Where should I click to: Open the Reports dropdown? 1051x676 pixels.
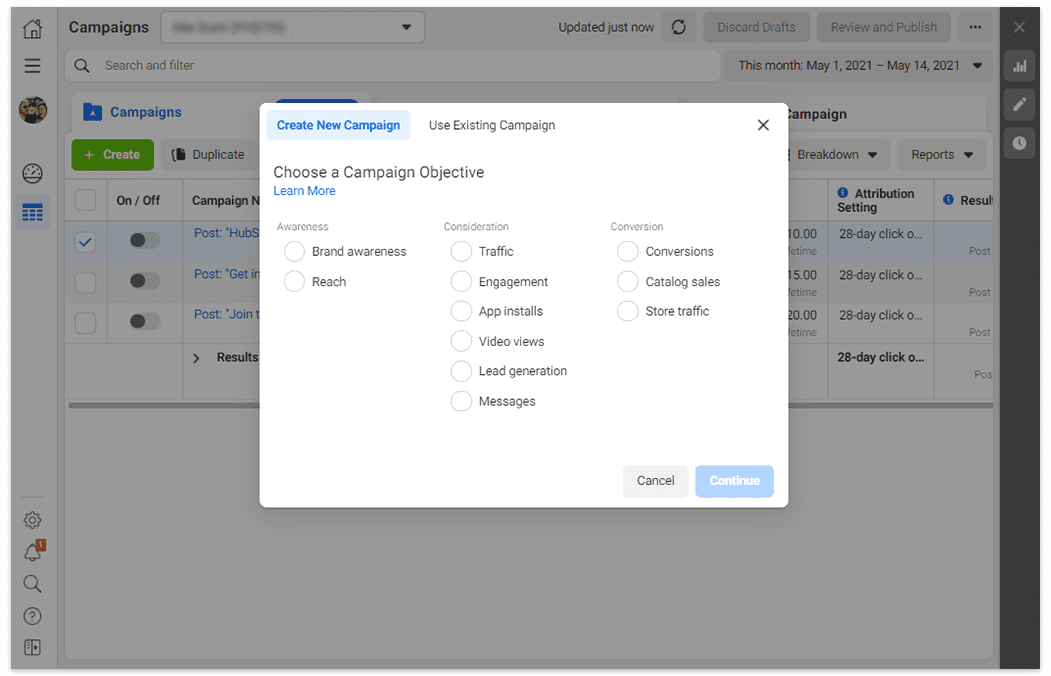pyautogui.click(x=940, y=154)
